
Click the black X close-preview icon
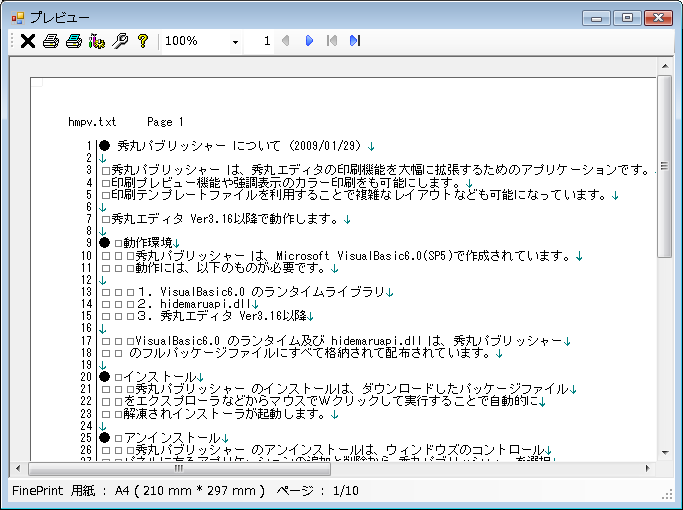pos(27,41)
